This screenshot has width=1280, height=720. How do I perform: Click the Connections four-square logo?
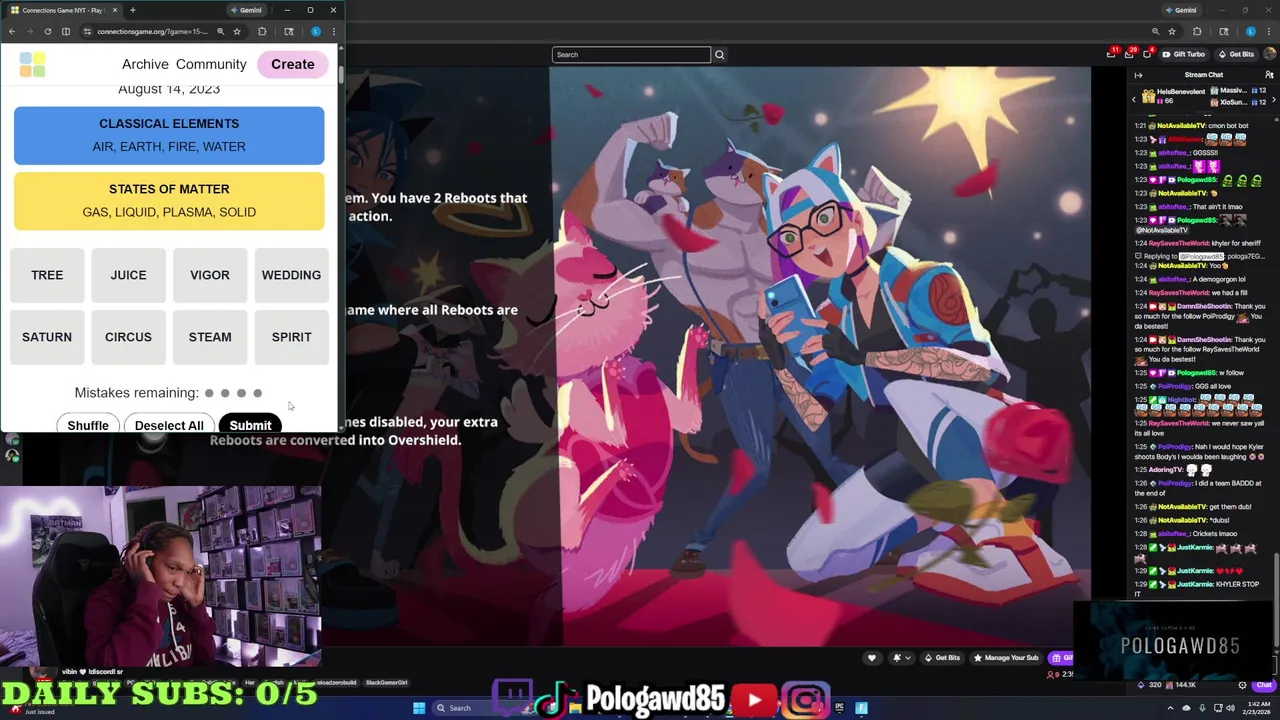[32, 64]
